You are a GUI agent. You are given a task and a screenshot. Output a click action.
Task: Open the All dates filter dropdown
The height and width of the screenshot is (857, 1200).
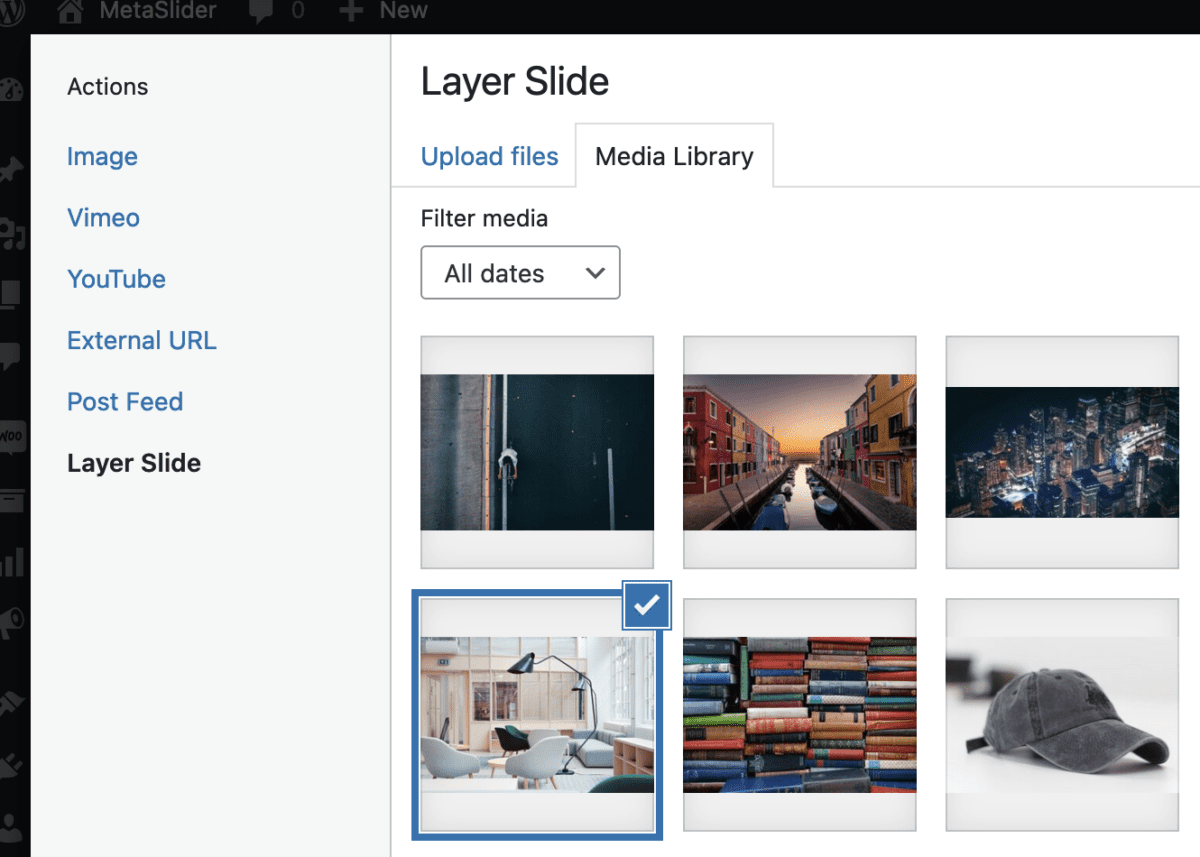point(520,272)
